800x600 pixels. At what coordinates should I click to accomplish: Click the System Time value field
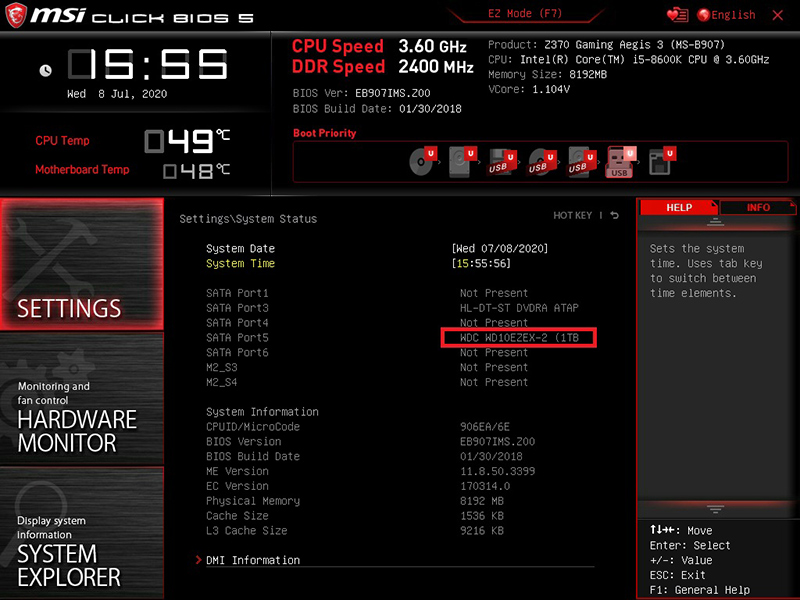484,263
